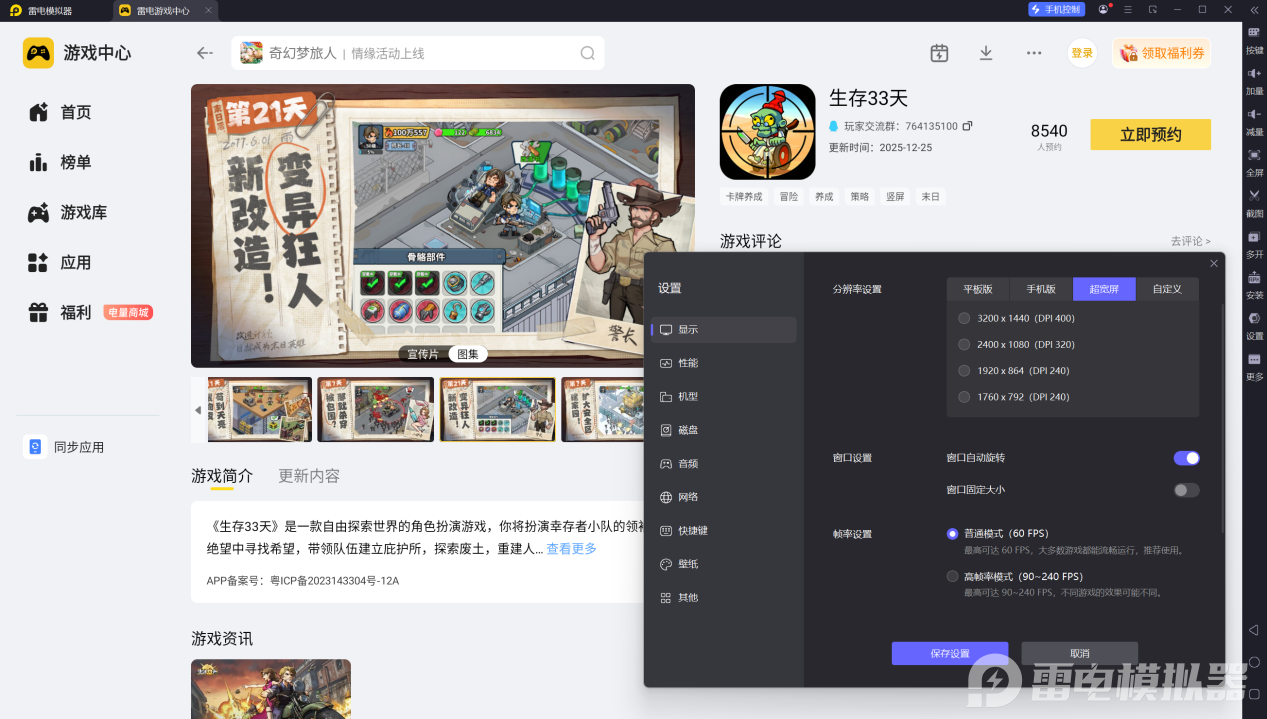Click the 去评论 link
This screenshot has width=1267, height=719.
pos(1190,241)
